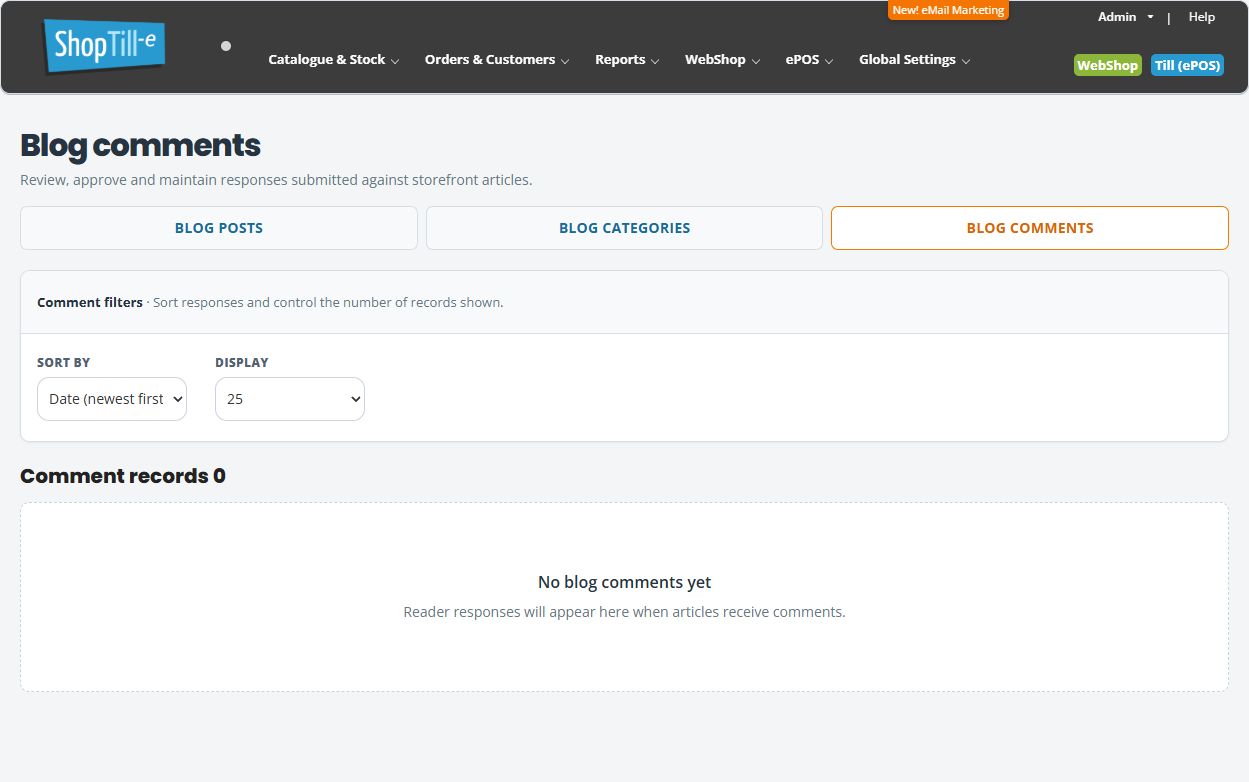
Task: Open the Display count dropdown
Action: coord(290,399)
